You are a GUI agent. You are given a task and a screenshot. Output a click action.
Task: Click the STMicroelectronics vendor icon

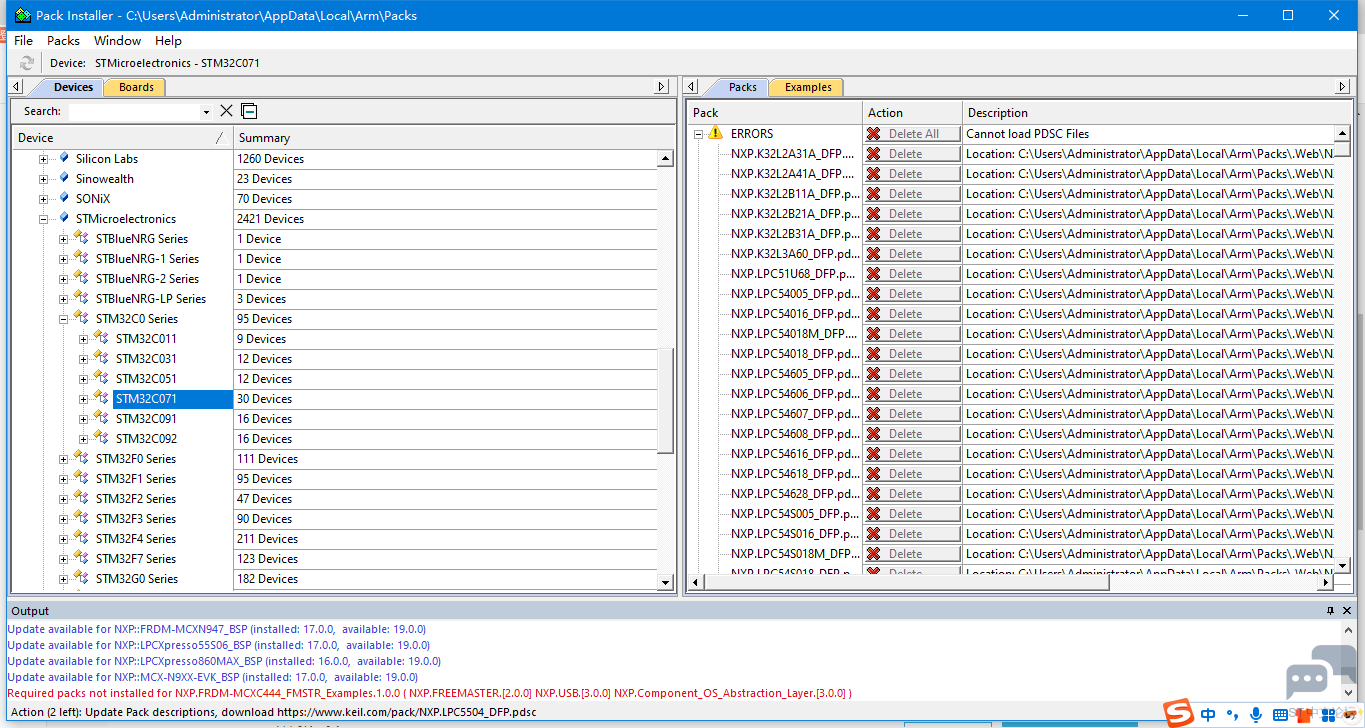(x=64, y=218)
